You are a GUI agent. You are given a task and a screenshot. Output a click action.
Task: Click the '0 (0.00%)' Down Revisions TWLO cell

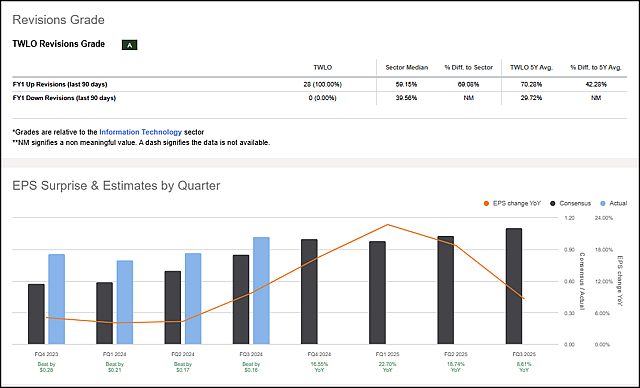322,98
